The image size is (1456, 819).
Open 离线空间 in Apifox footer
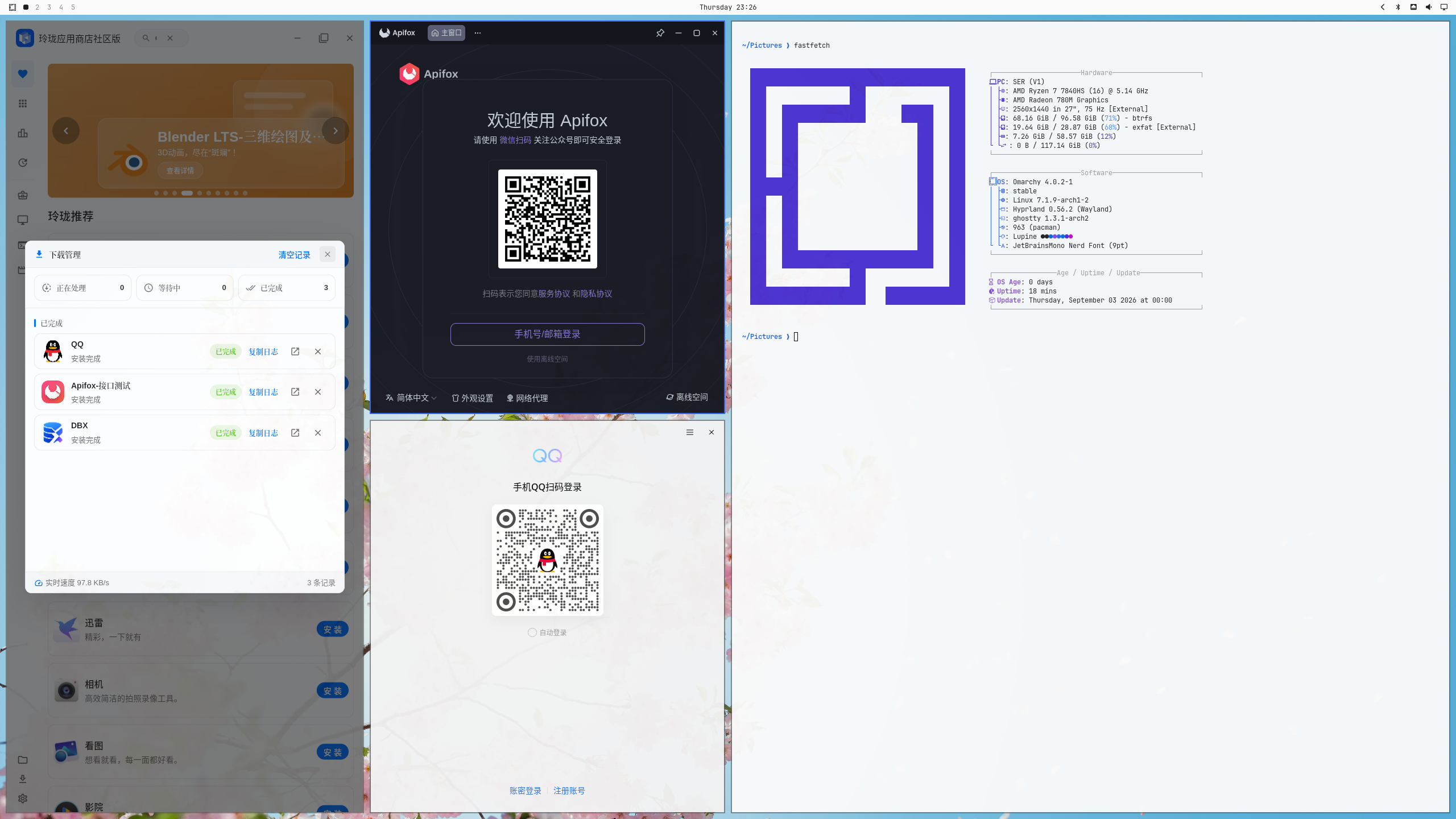(687, 397)
